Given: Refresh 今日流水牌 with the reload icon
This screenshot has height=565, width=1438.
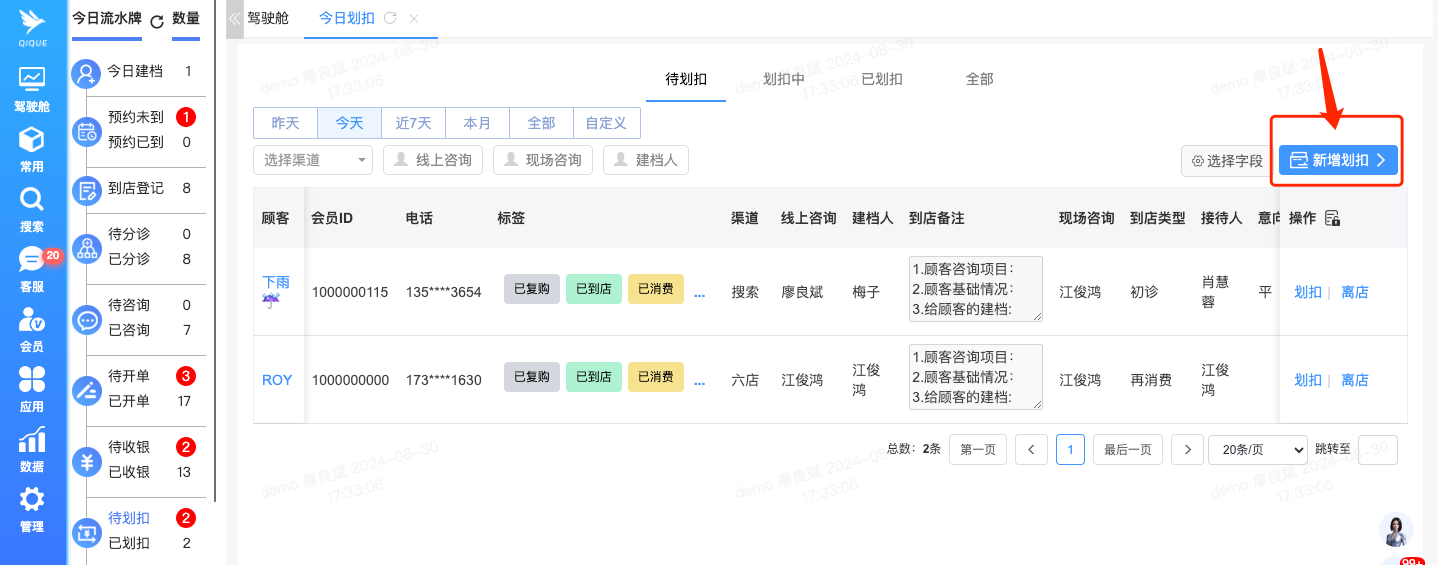Looking at the screenshot, I should [156, 21].
